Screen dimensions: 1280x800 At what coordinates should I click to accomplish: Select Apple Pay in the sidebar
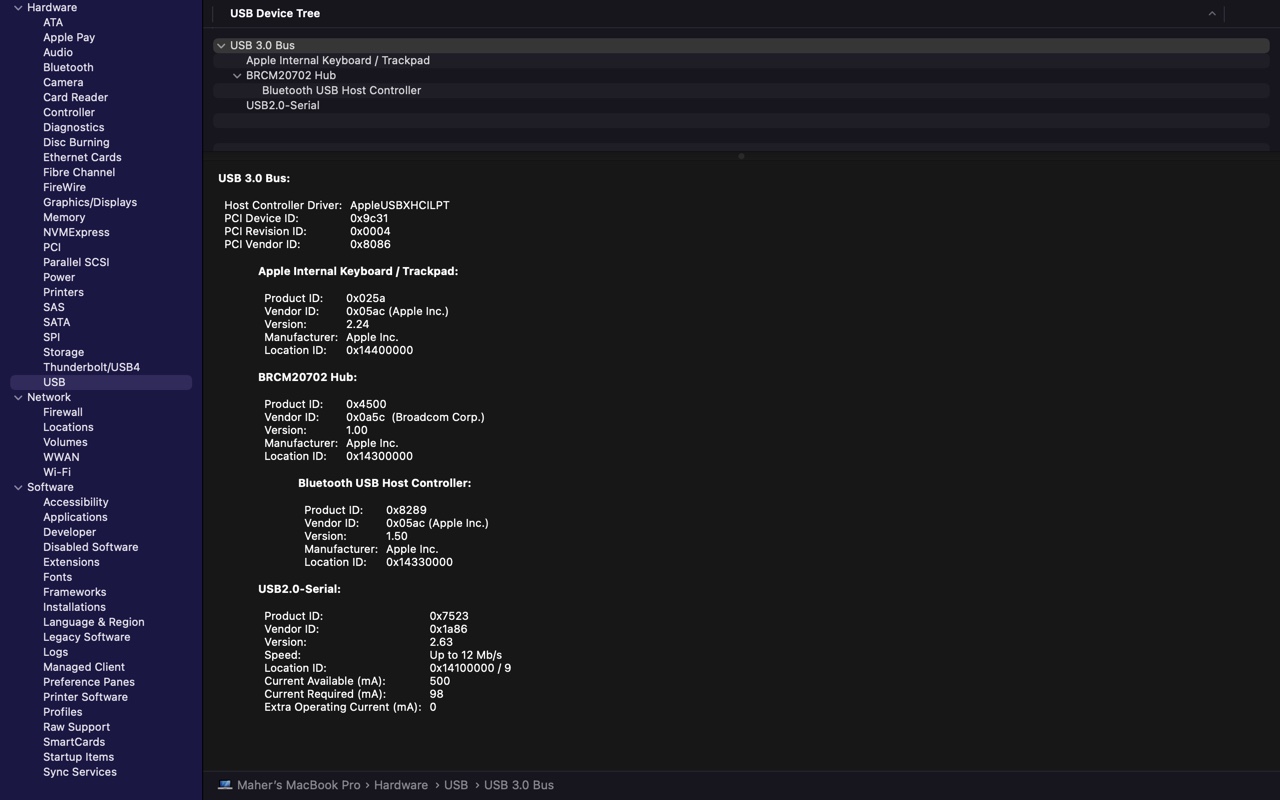[69, 37]
